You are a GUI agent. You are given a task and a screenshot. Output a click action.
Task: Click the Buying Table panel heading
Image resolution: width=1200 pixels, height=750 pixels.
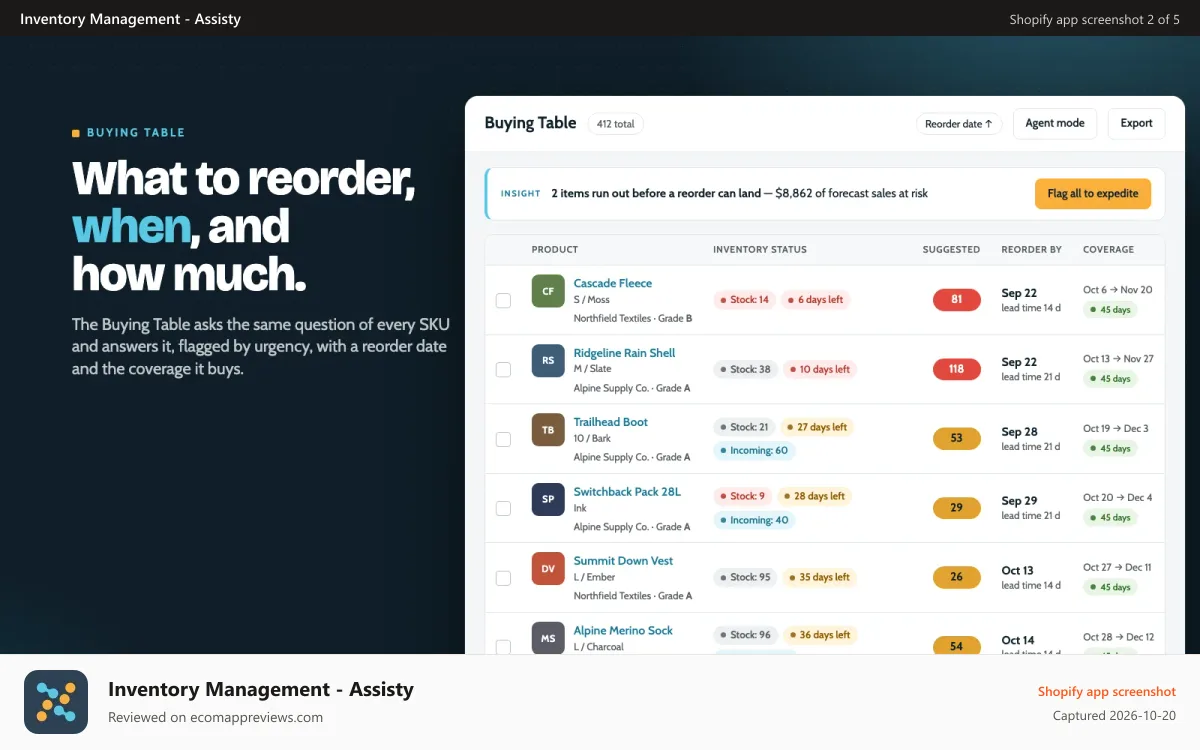pyautogui.click(x=530, y=123)
